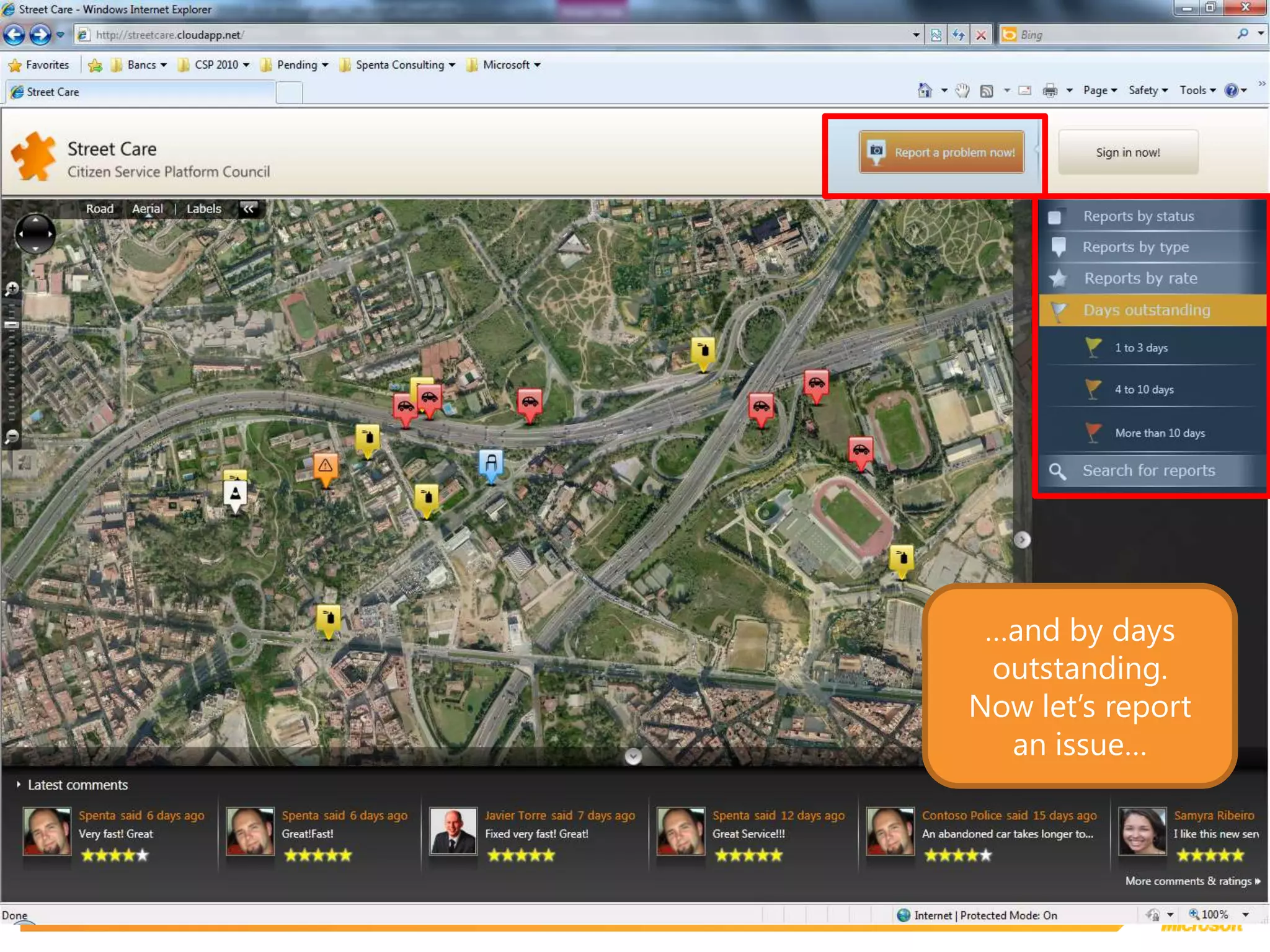Viewport: 1270px width, 952px height.
Task: Click the Report a problem now button
Action: pos(941,152)
